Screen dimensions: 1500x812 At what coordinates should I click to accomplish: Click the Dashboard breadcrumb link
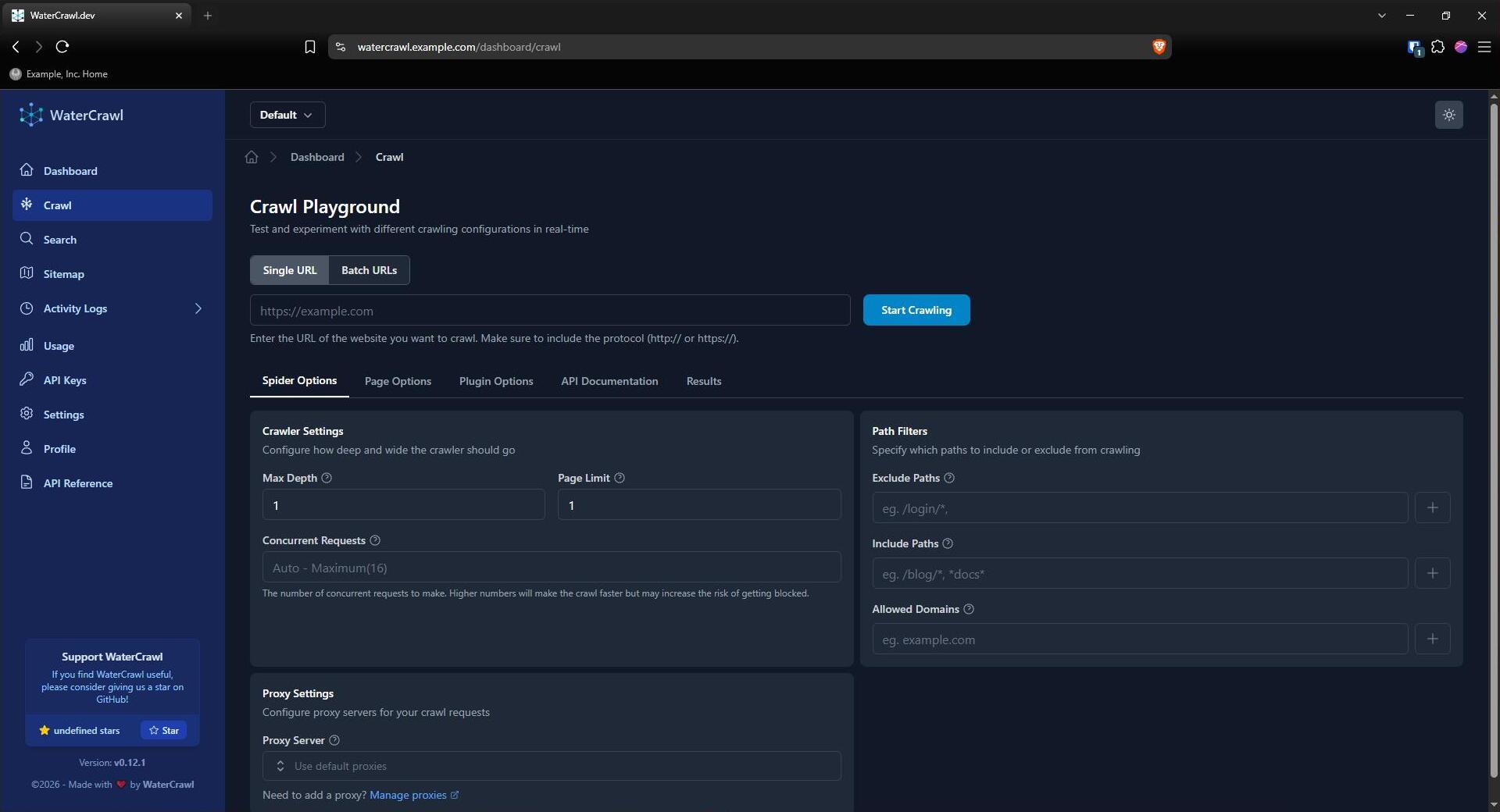pyautogui.click(x=317, y=157)
